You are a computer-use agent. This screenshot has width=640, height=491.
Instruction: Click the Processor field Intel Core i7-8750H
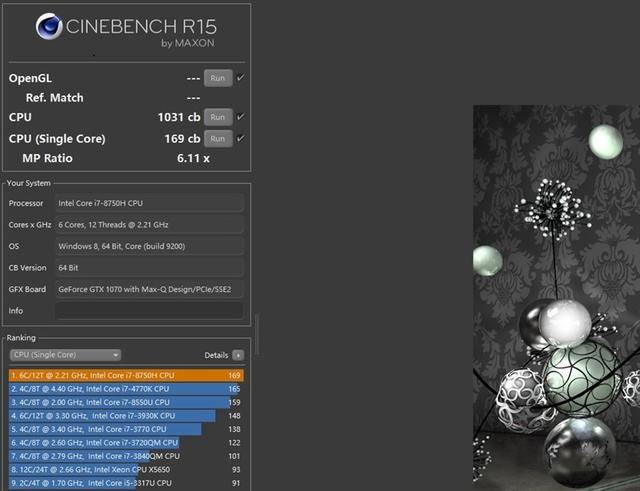(149, 203)
